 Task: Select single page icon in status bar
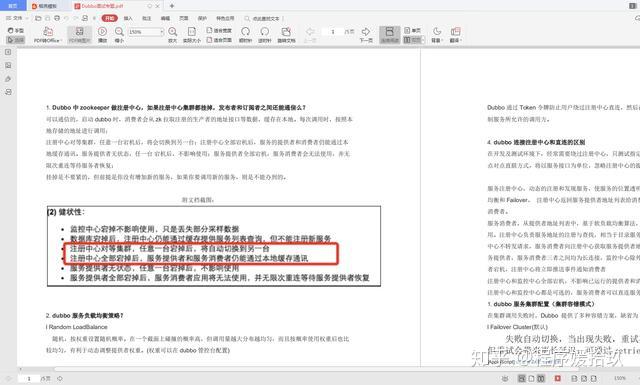[531, 379]
